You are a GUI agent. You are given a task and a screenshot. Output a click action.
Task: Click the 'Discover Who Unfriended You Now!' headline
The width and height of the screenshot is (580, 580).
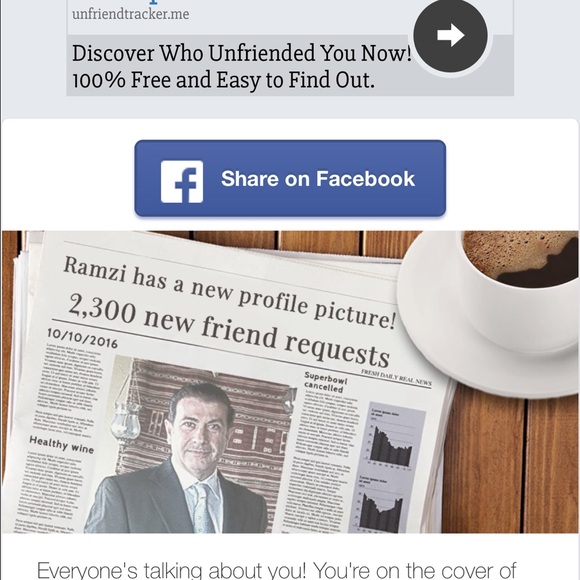(241, 53)
